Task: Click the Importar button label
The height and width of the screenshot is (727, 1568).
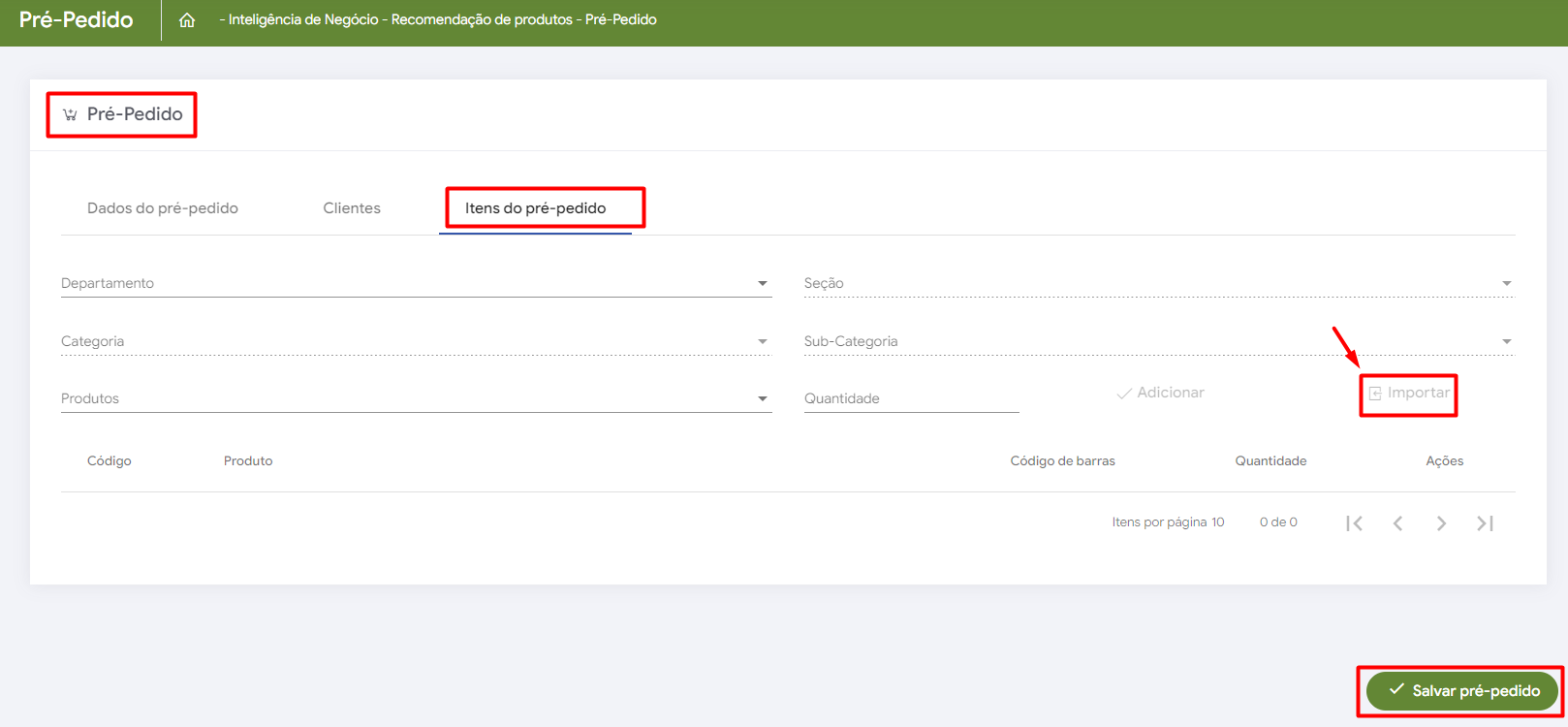Action: click(1419, 393)
